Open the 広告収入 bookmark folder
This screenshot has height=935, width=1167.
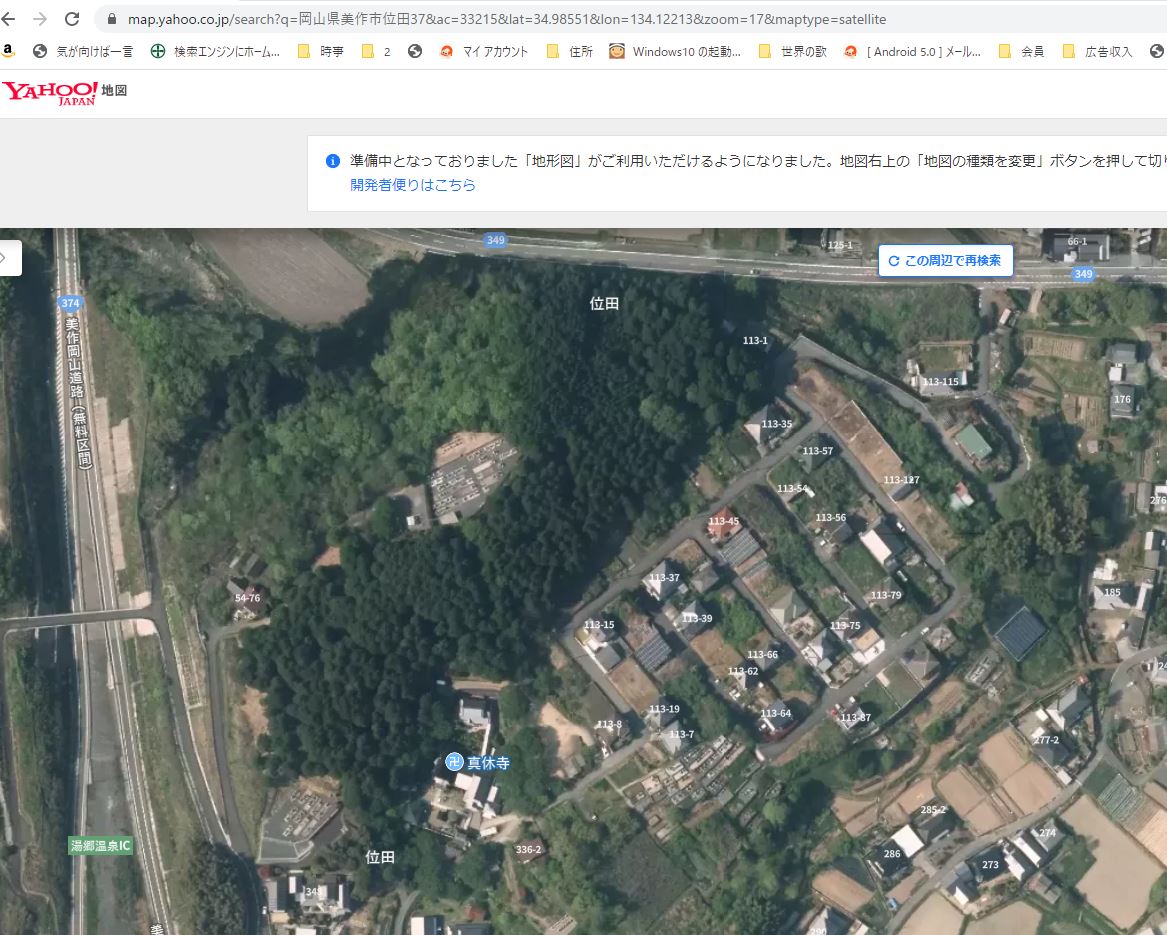pos(1097,51)
